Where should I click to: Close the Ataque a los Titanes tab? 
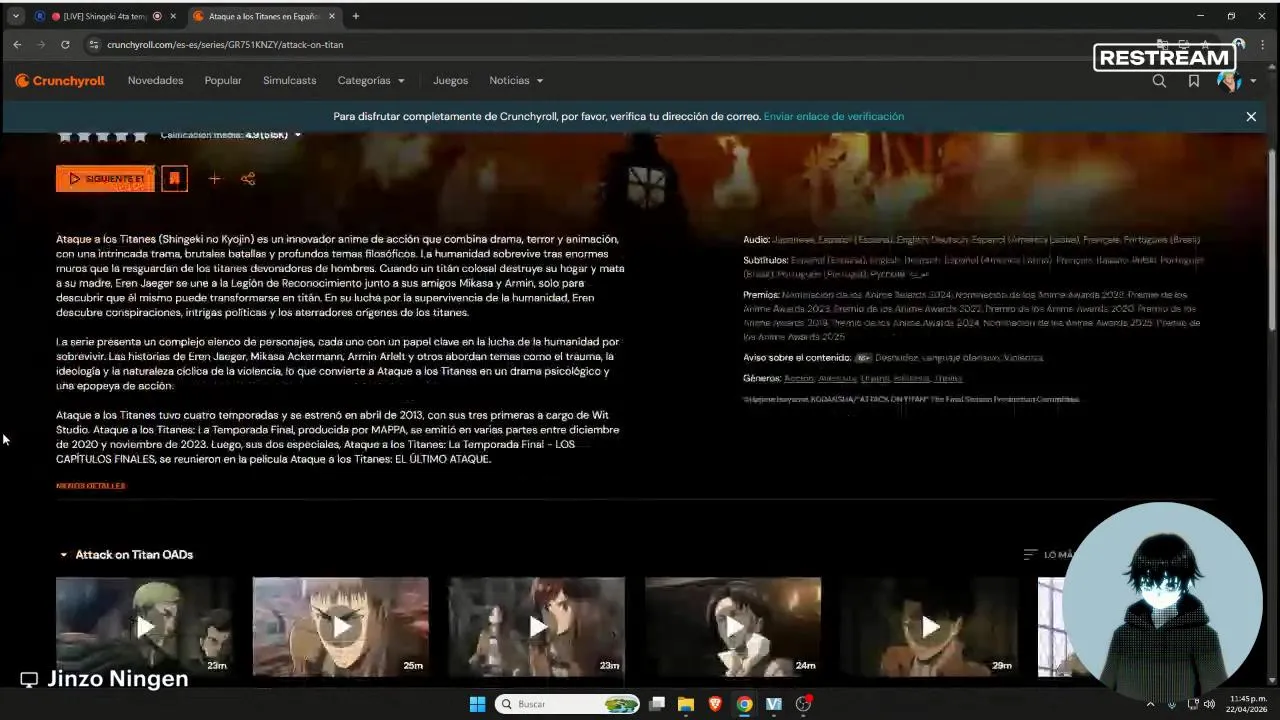pyautogui.click(x=332, y=16)
